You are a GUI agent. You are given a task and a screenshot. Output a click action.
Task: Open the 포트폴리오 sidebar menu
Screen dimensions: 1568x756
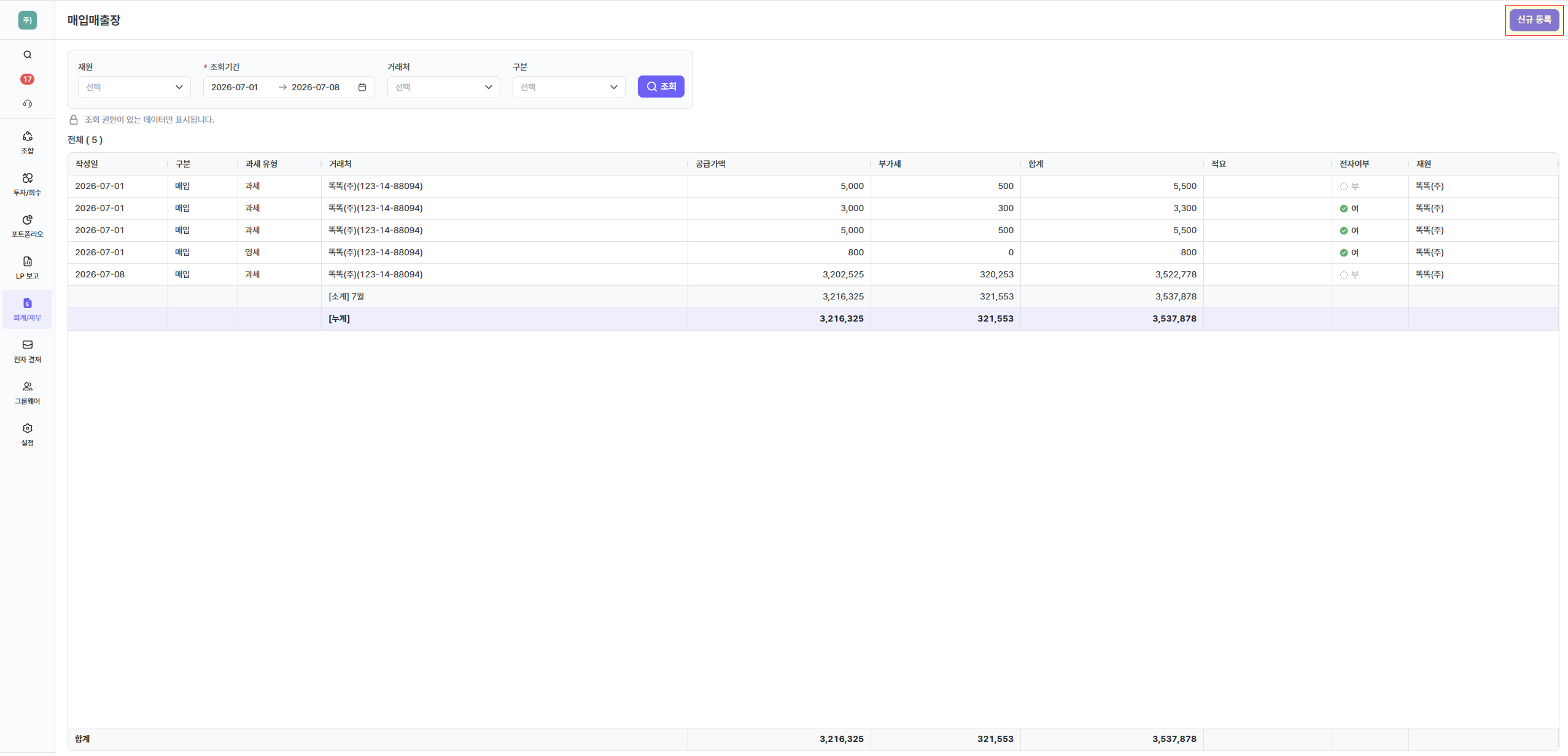pos(28,226)
